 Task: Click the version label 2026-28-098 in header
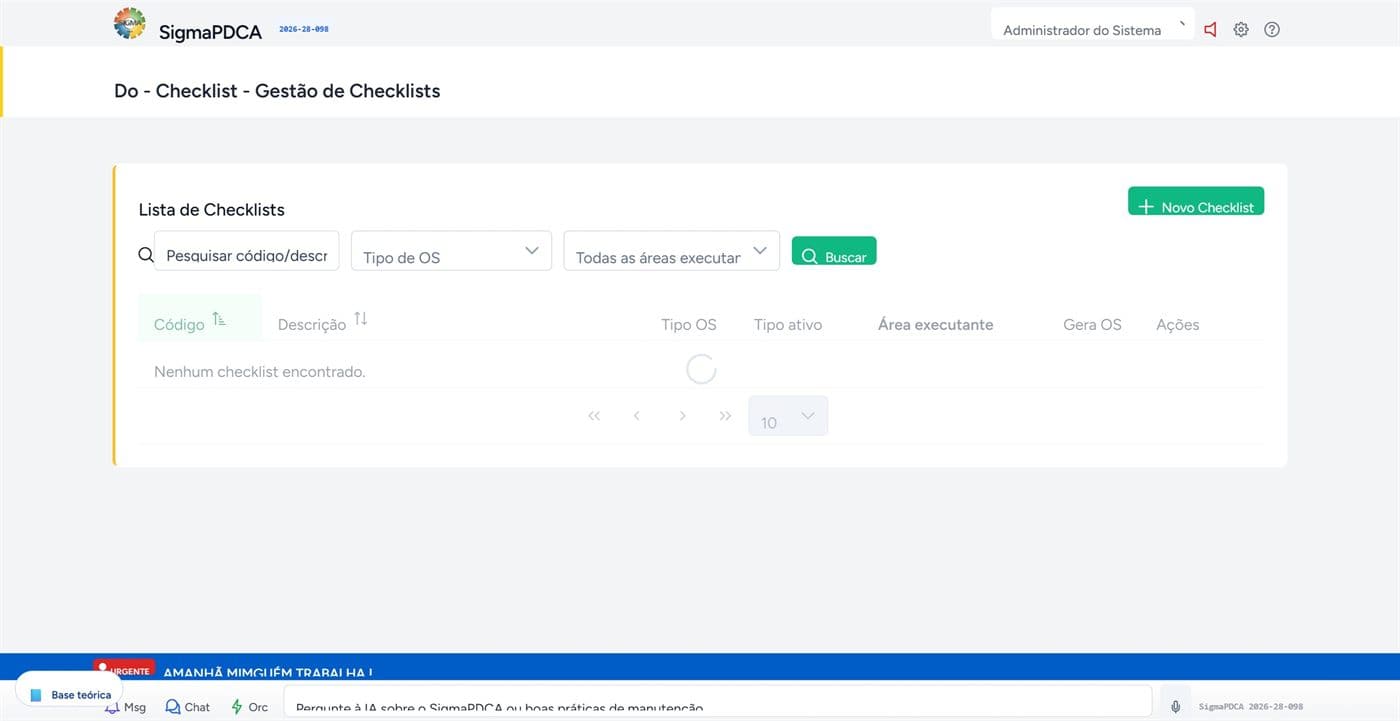point(304,29)
